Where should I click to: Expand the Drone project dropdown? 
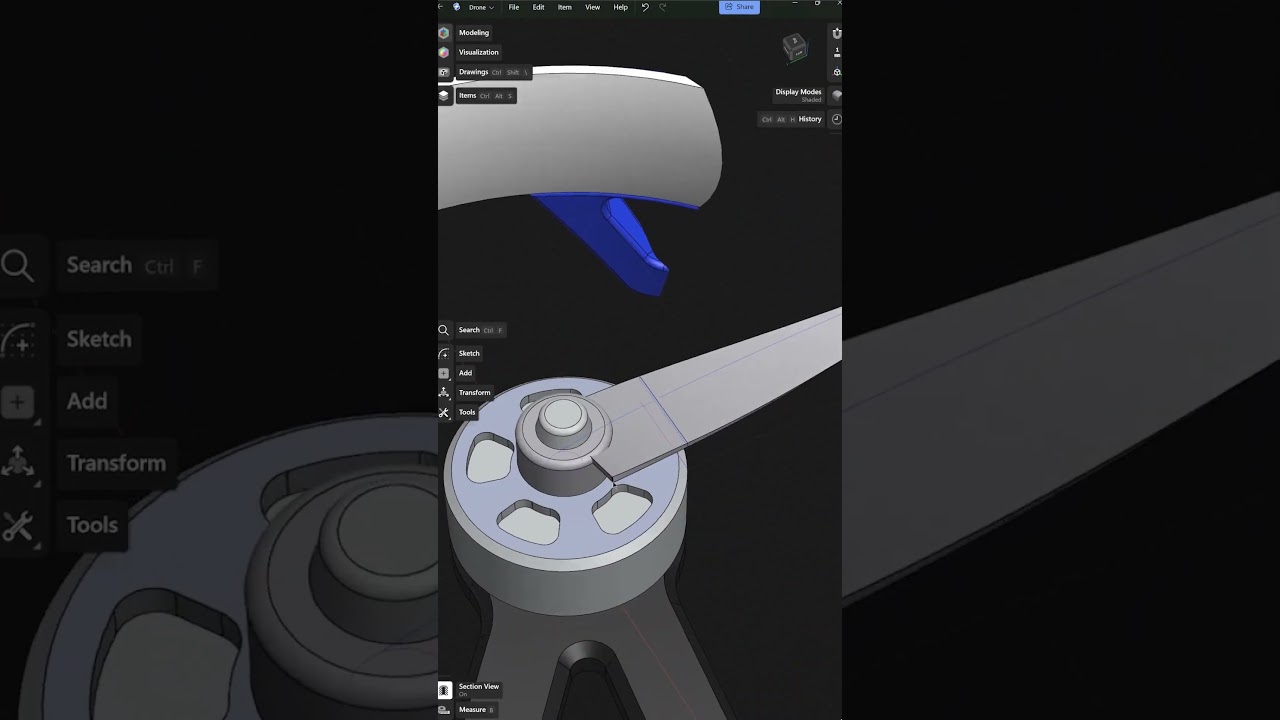coord(481,7)
